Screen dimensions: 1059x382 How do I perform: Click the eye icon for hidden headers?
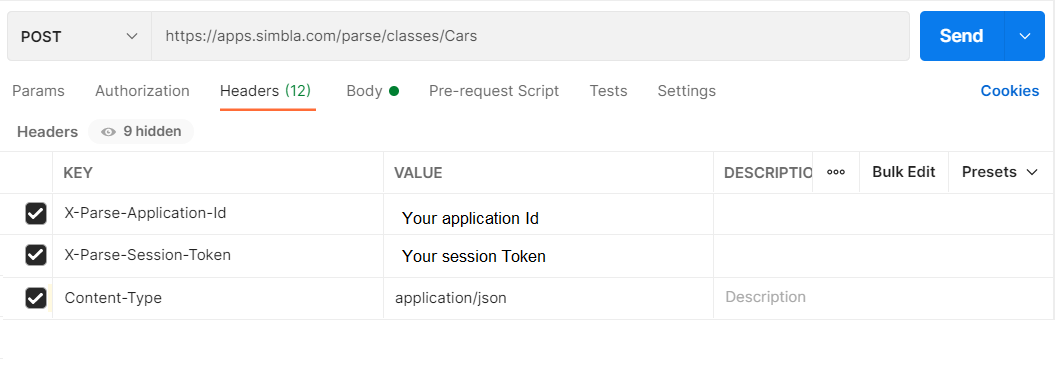[108, 132]
